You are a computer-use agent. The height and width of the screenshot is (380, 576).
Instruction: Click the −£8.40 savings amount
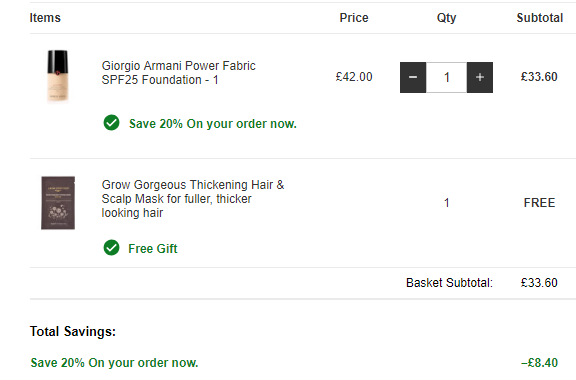coord(539,363)
